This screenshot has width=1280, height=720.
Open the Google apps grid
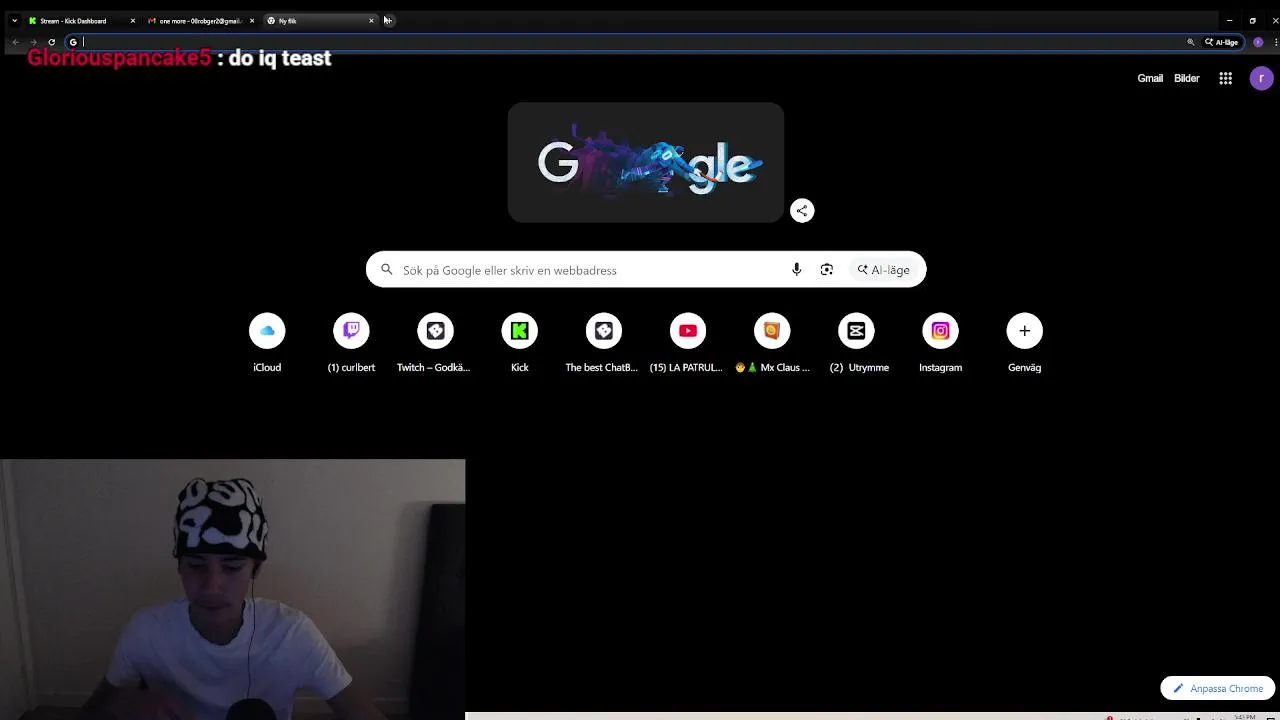click(x=1225, y=78)
